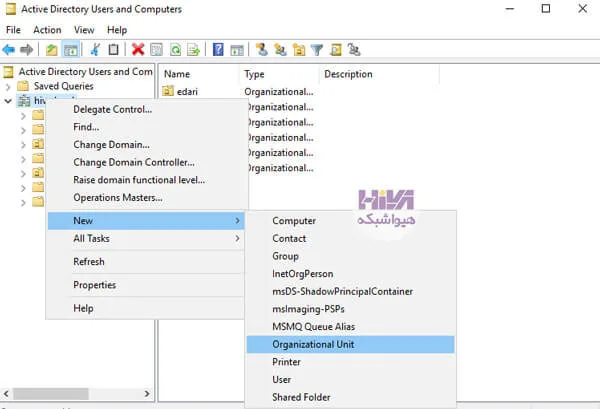Screen dimensions: 600x409
Task: Click the green Refresh toolbar icon
Action: click(175, 50)
